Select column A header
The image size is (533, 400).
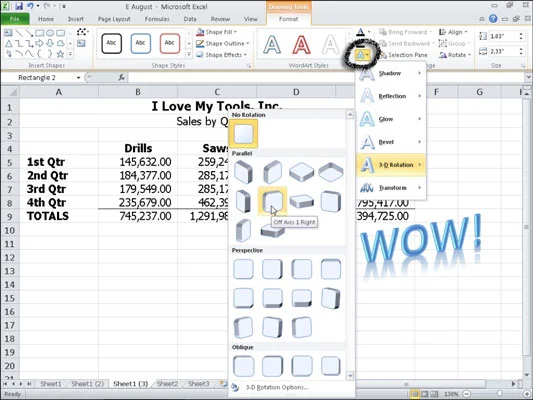click(x=59, y=92)
